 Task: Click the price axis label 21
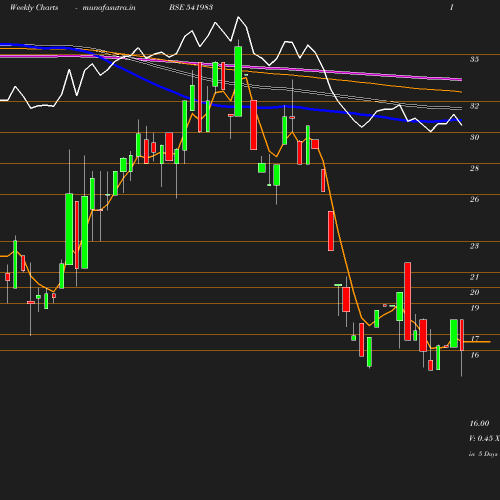pyautogui.click(x=474, y=277)
